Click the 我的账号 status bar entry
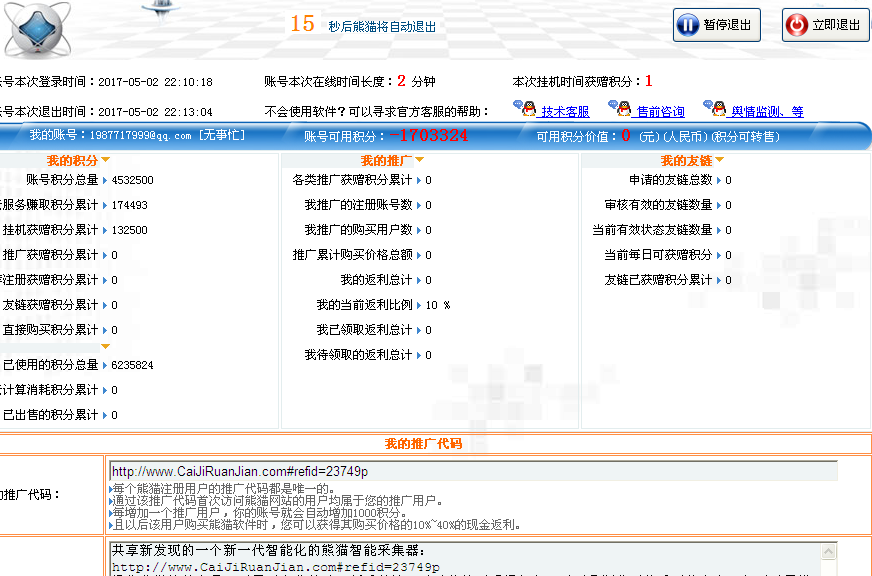 pos(137,135)
